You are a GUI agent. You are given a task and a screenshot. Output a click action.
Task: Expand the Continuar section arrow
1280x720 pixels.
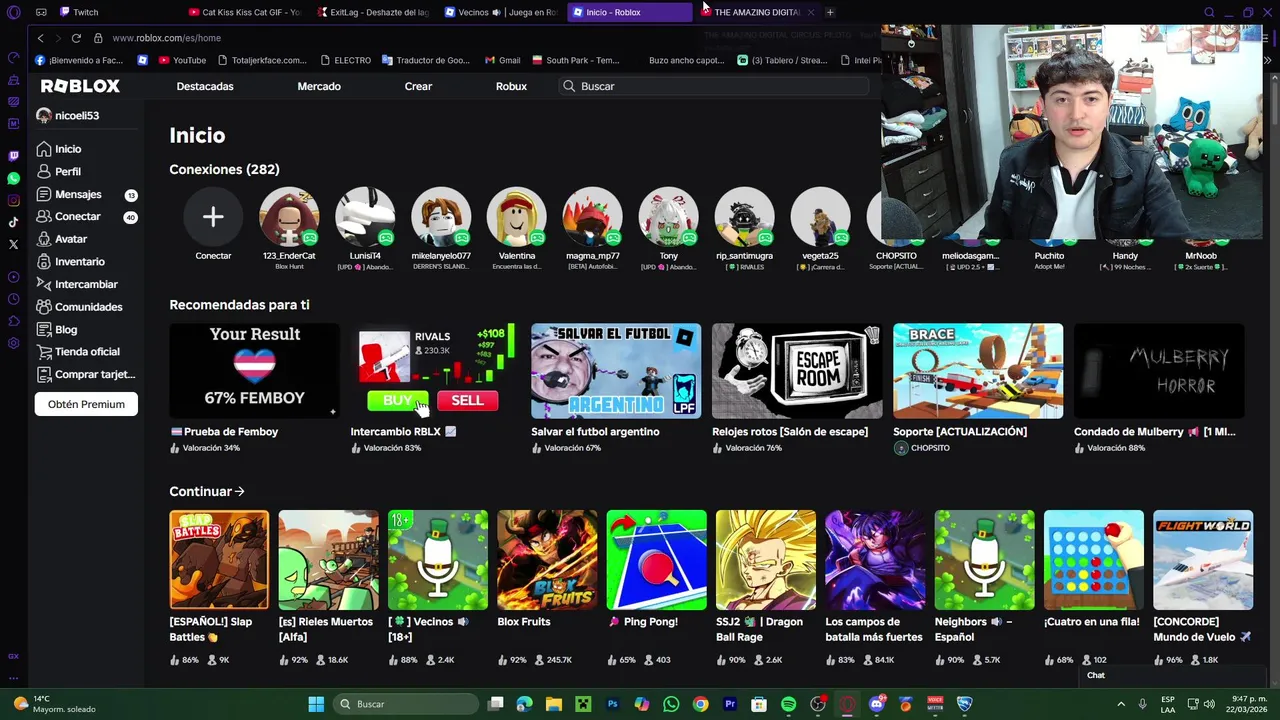240,491
